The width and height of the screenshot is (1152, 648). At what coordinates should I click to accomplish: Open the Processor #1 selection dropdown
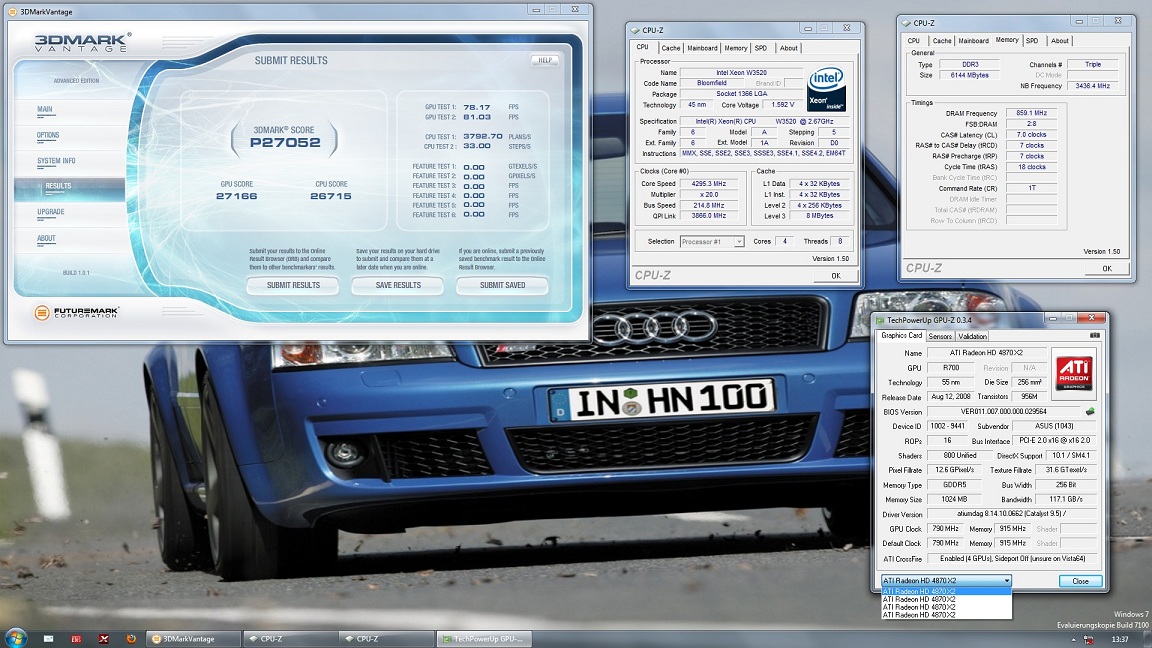[x=712, y=241]
